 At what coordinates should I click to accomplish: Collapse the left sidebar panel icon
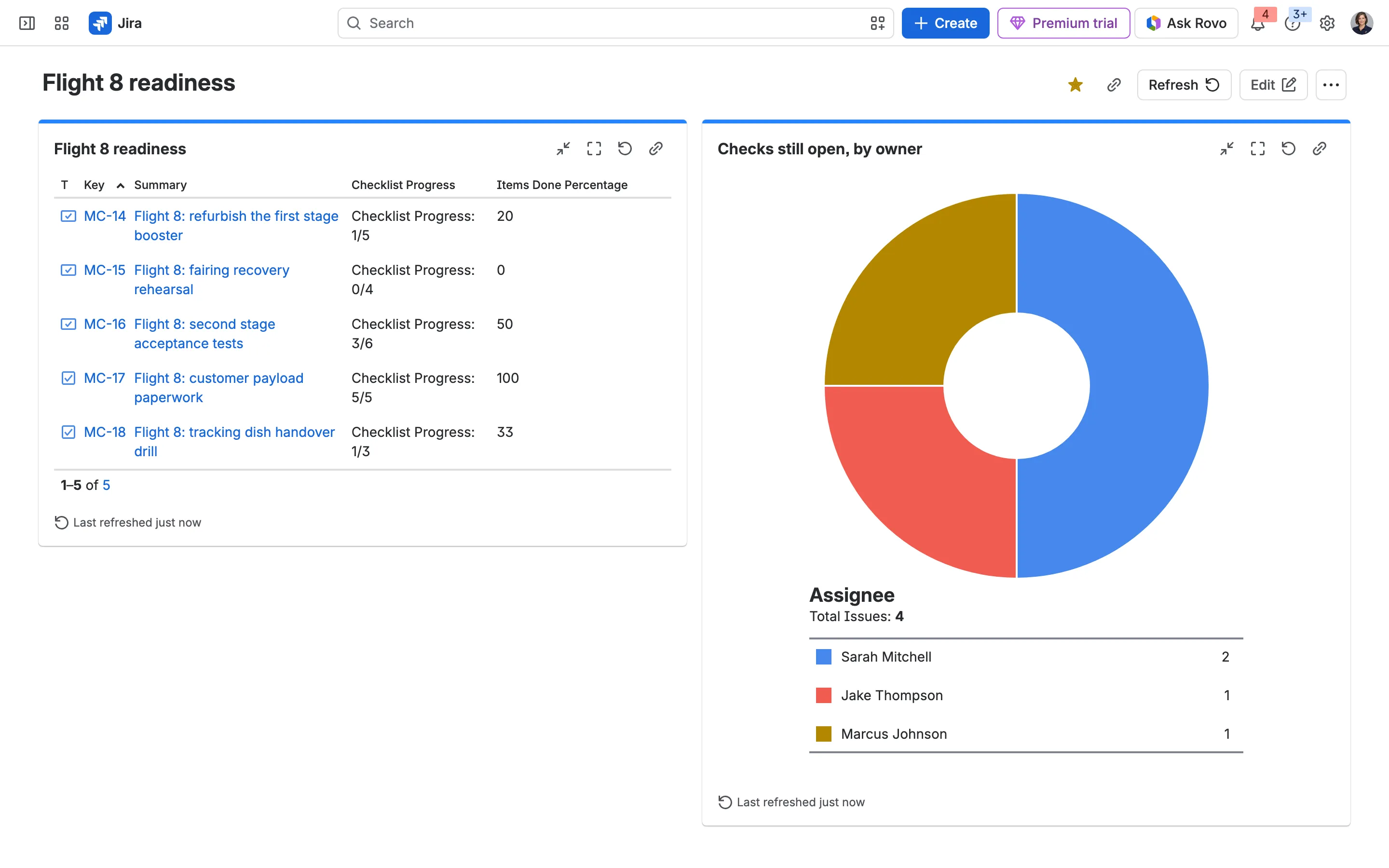click(x=27, y=23)
